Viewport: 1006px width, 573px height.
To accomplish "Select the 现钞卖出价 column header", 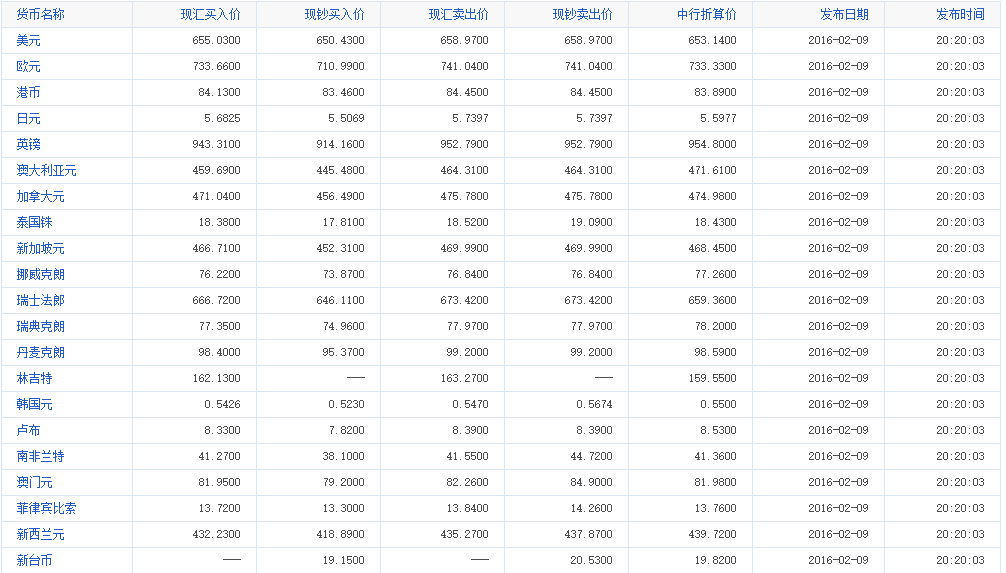I will (582, 15).
